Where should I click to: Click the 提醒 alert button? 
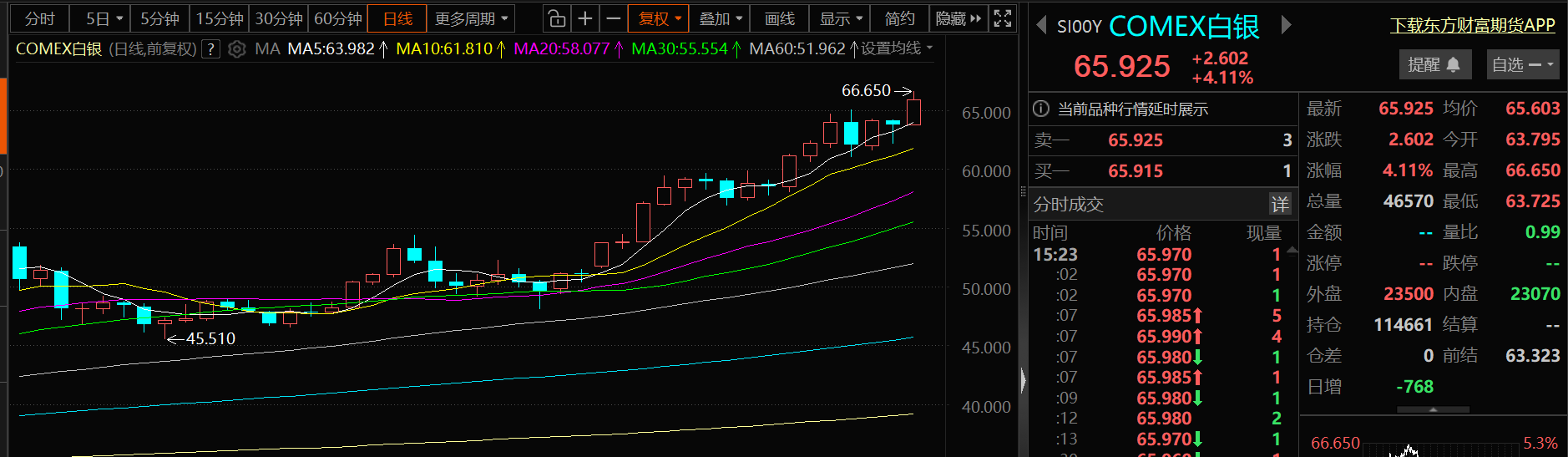[1433, 64]
